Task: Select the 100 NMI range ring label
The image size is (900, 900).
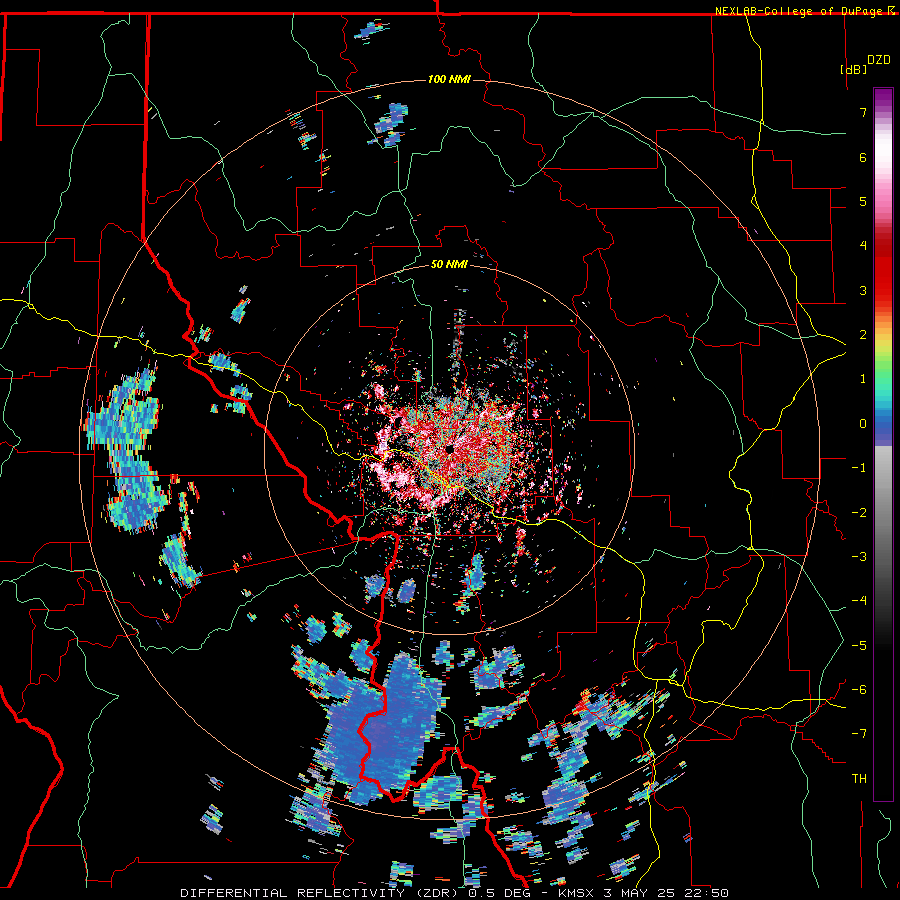Action: click(449, 79)
